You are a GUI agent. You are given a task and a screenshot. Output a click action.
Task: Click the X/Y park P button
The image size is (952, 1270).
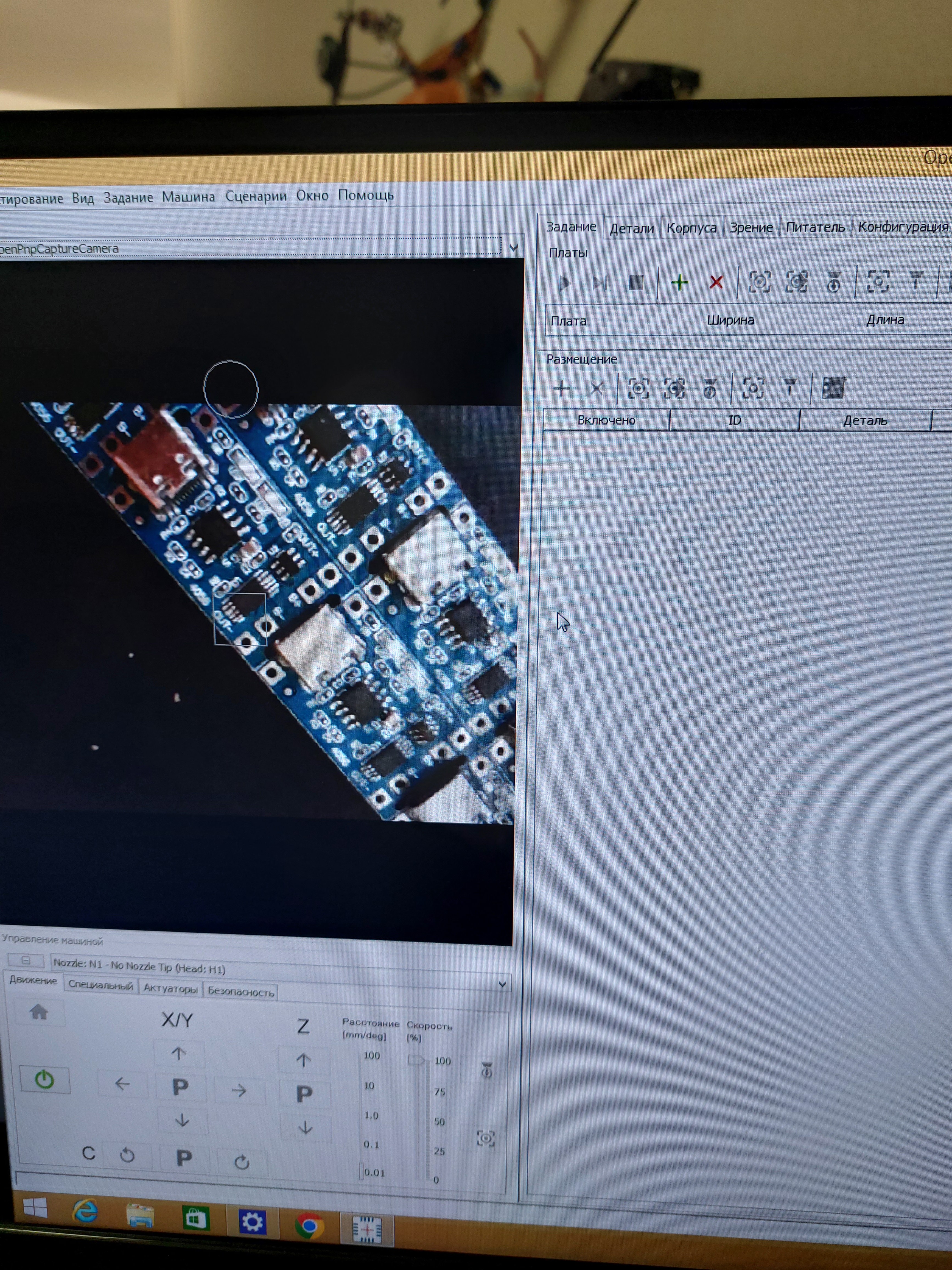coord(180,1087)
